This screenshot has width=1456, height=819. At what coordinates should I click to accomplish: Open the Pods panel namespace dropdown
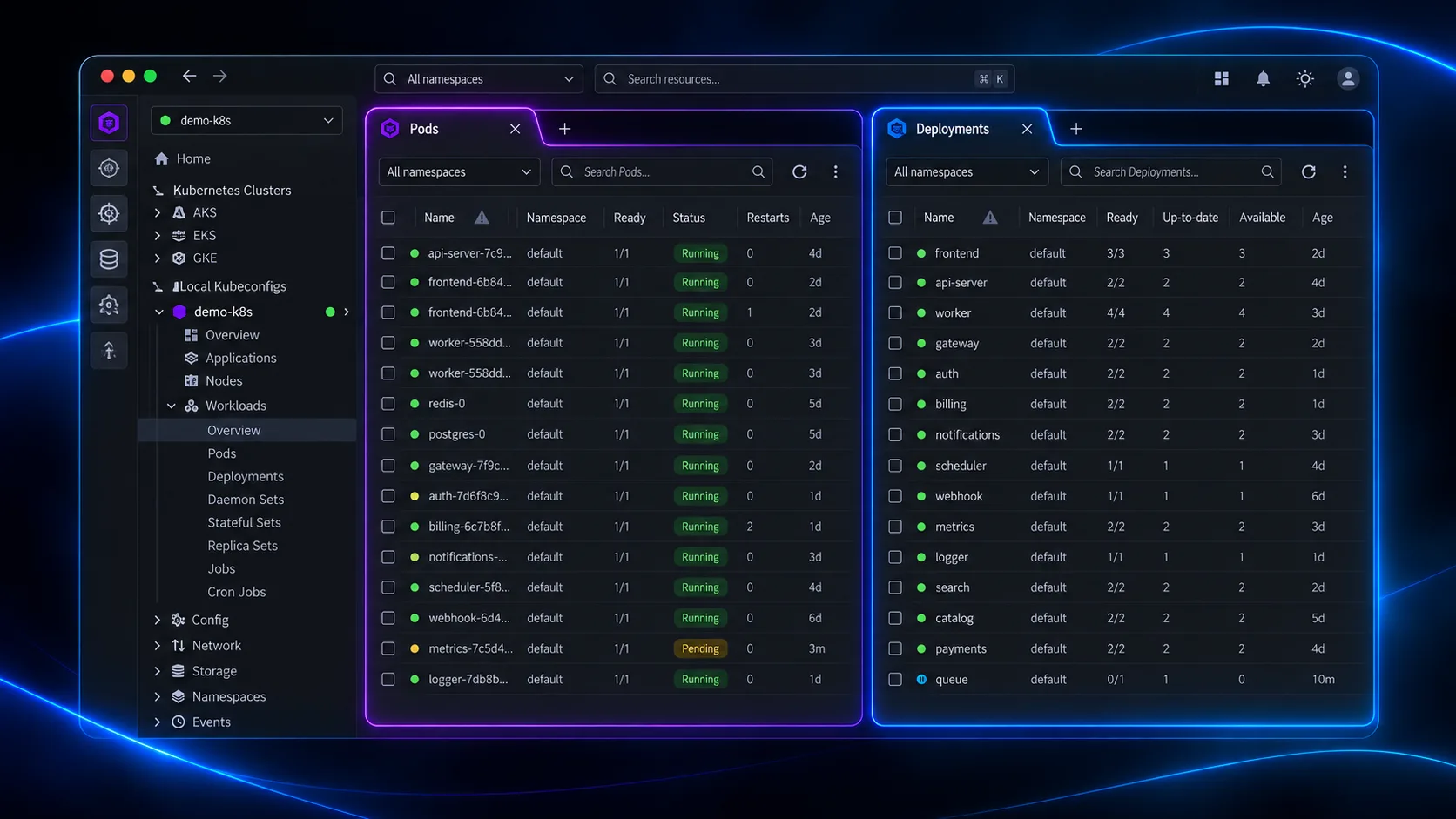click(459, 171)
